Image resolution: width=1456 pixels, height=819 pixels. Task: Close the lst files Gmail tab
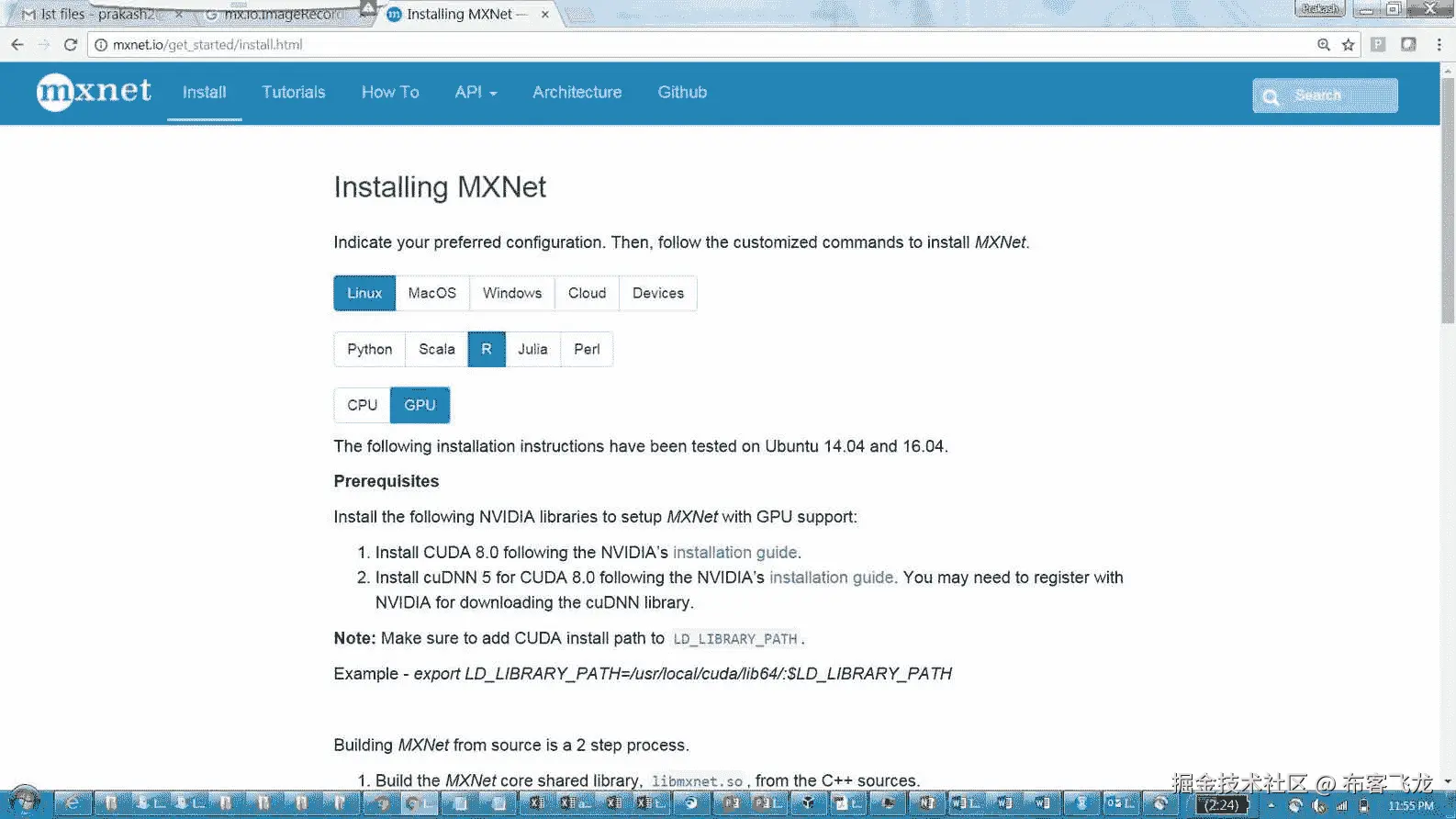178,15
